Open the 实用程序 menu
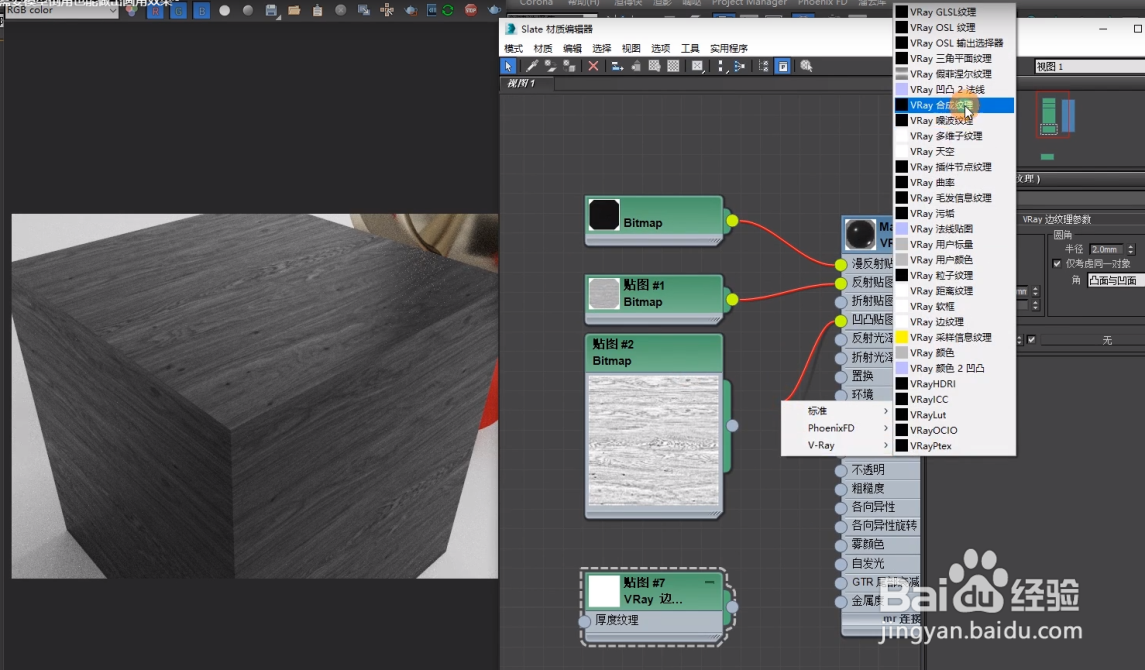Viewport: 1145px width, 670px height. coord(728,48)
